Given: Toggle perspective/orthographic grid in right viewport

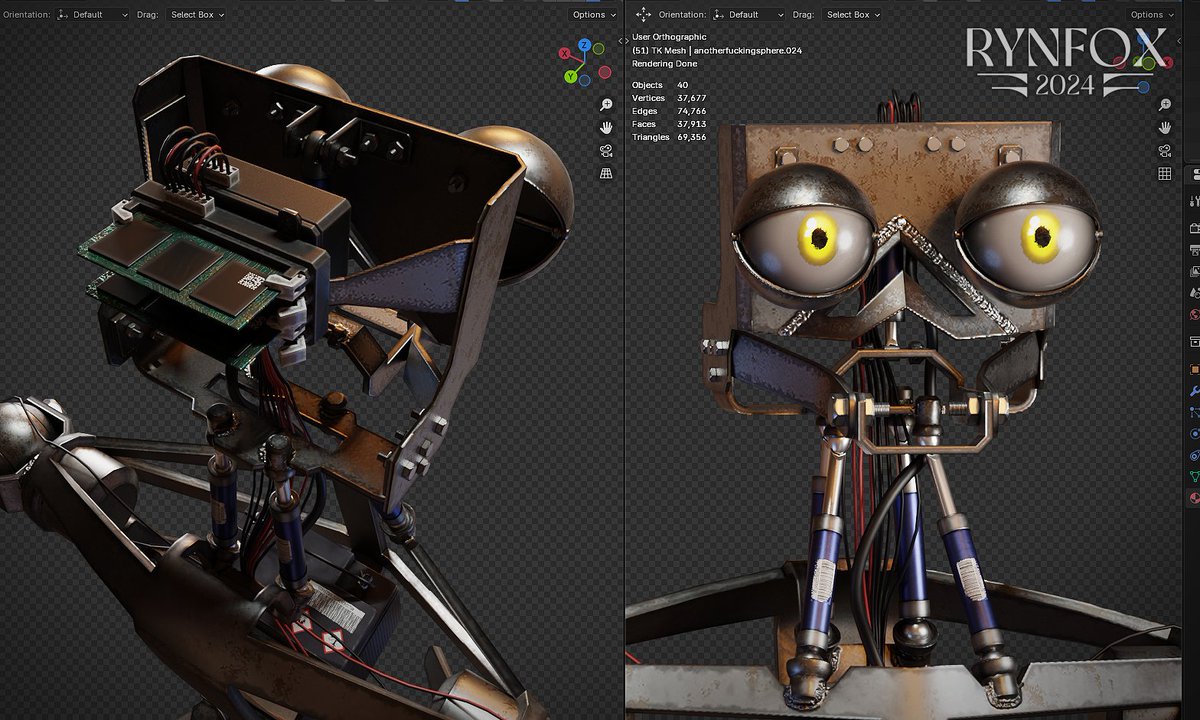Looking at the screenshot, I should point(1165,174).
